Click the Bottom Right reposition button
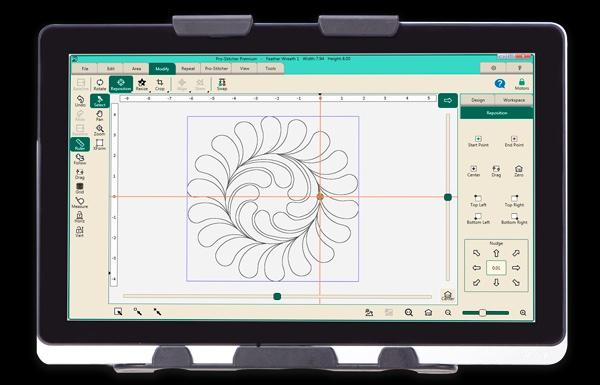Image resolution: width=600 pixels, height=385 pixels. click(514, 219)
